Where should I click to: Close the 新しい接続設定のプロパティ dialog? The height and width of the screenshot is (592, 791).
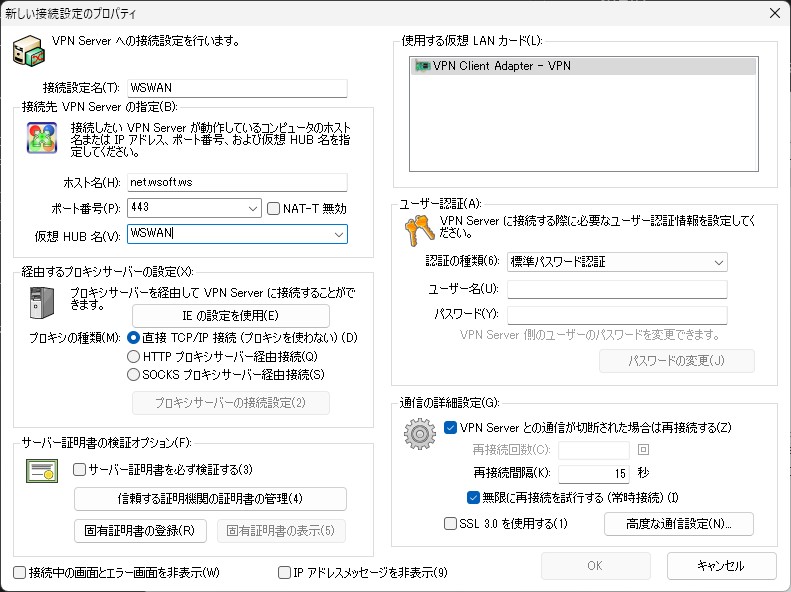click(x=775, y=13)
